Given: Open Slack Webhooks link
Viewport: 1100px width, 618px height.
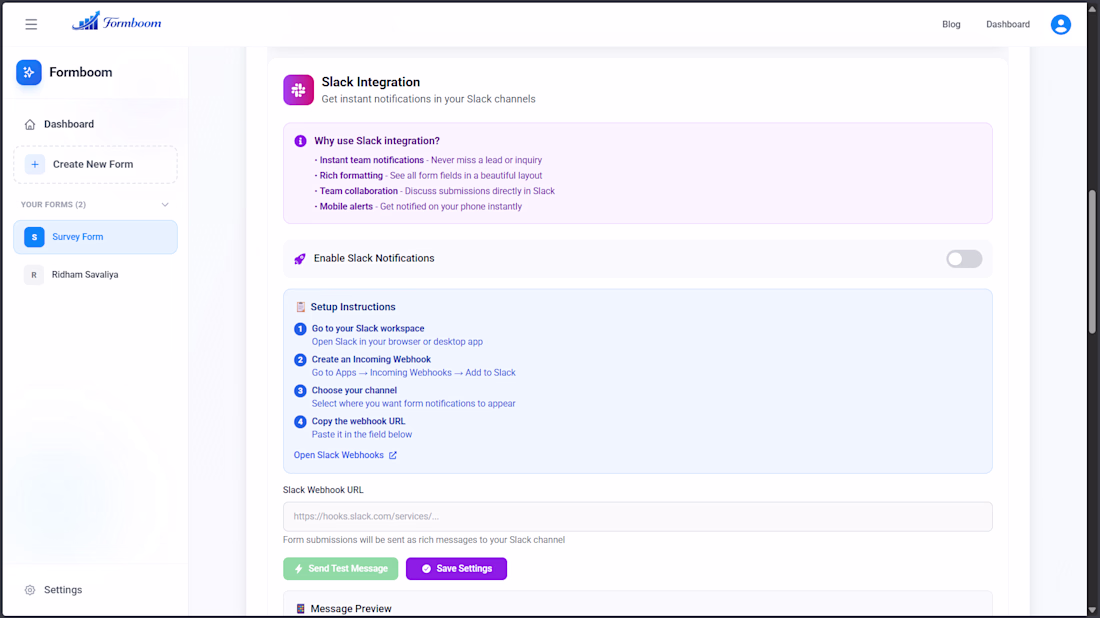Looking at the screenshot, I should pyautogui.click(x=338, y=455).
